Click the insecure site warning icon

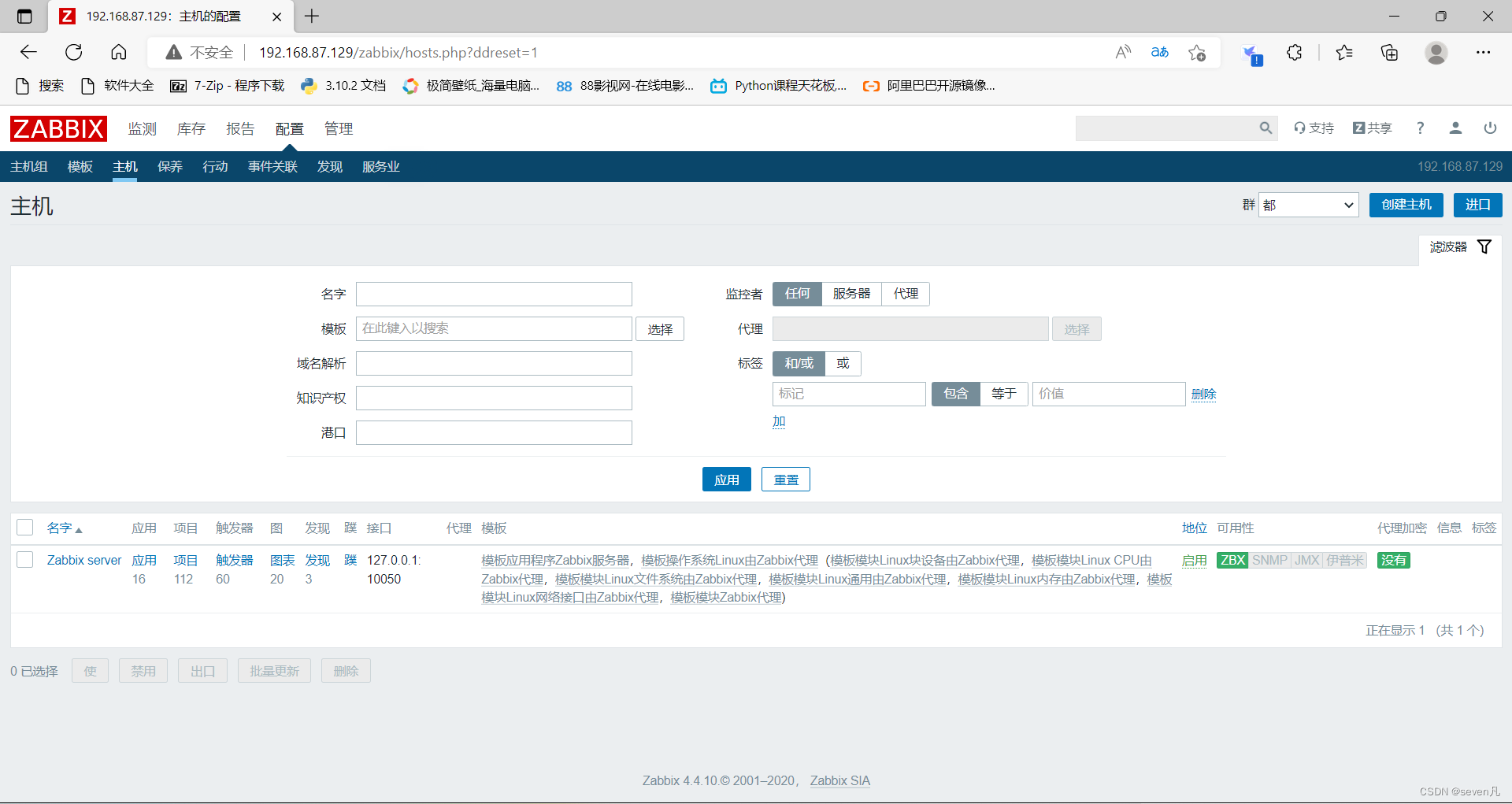173,52
